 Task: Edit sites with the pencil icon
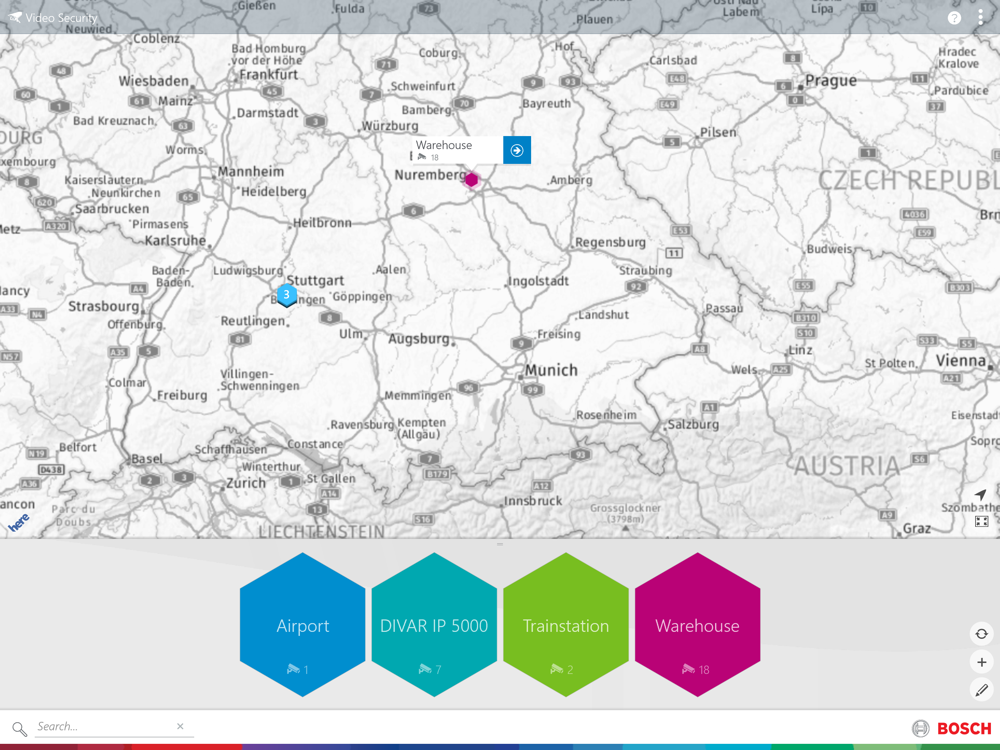[982, 689]
